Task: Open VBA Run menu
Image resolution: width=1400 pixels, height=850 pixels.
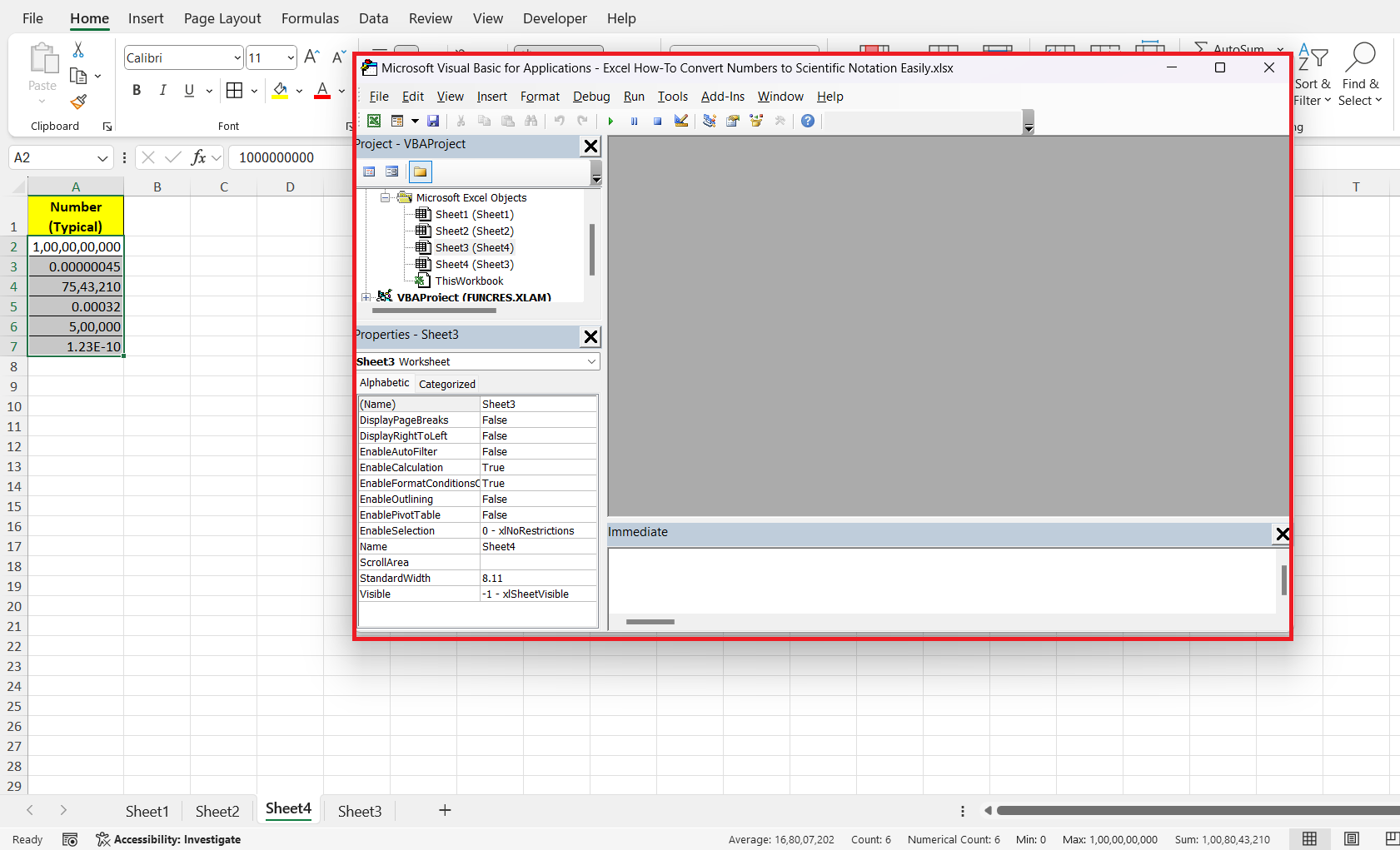Action: 634,97
